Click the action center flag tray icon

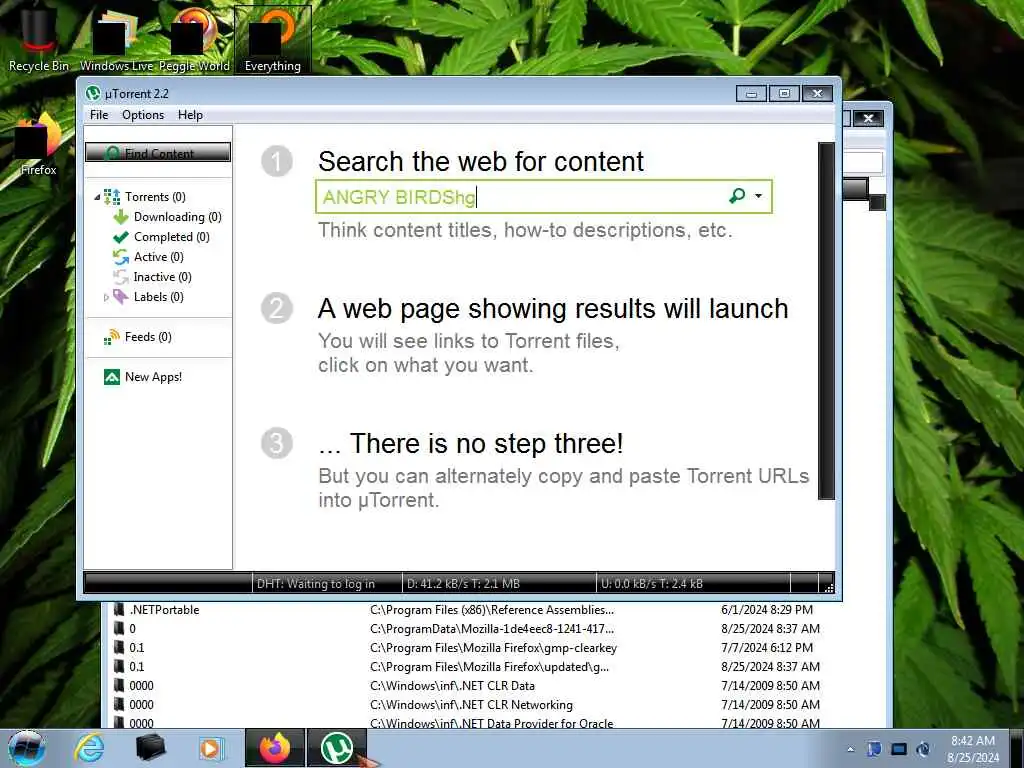pyautogui.click(x=874, y=749)
